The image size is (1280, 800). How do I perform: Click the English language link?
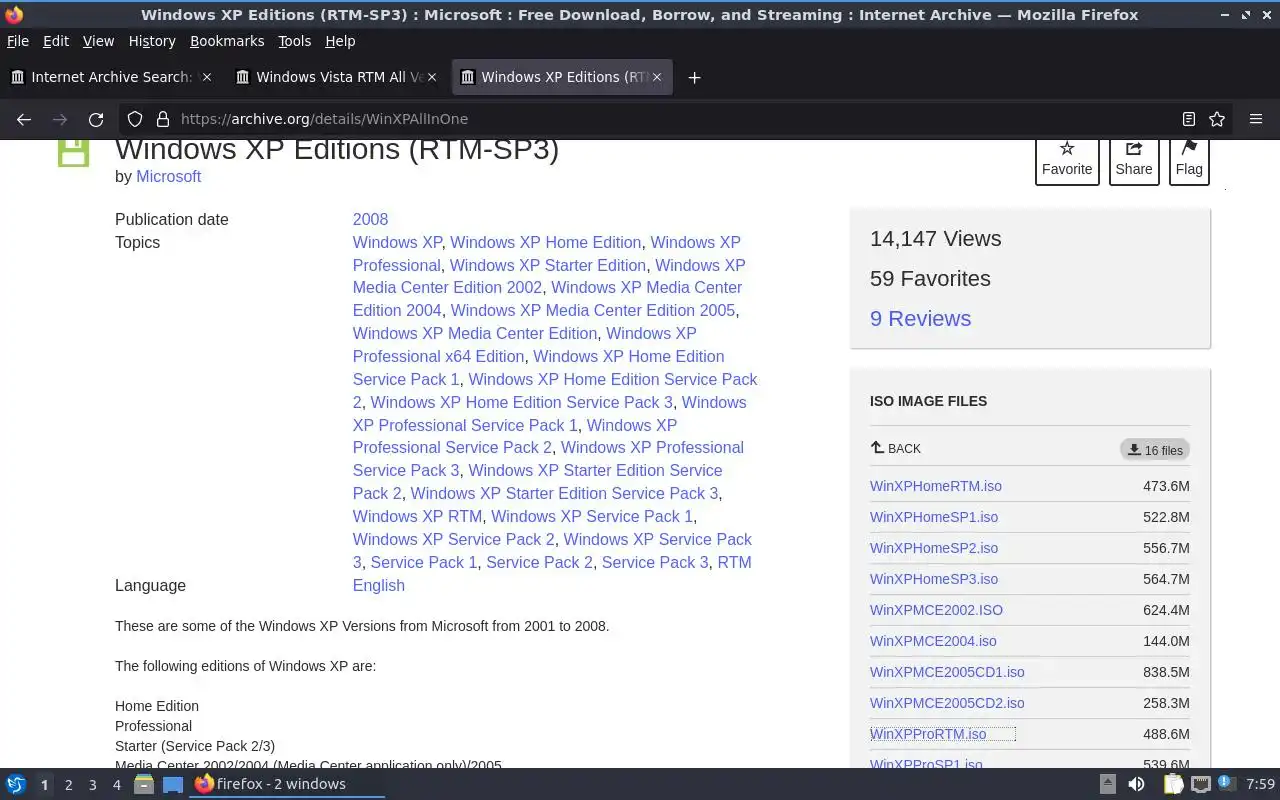[x=379, y=585]
